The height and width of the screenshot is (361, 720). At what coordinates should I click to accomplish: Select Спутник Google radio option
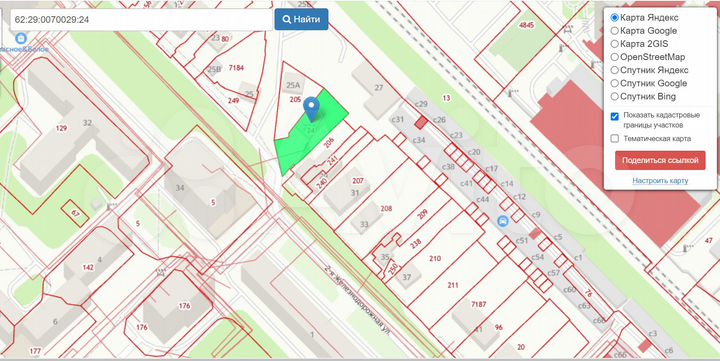(x=614, y=83)
